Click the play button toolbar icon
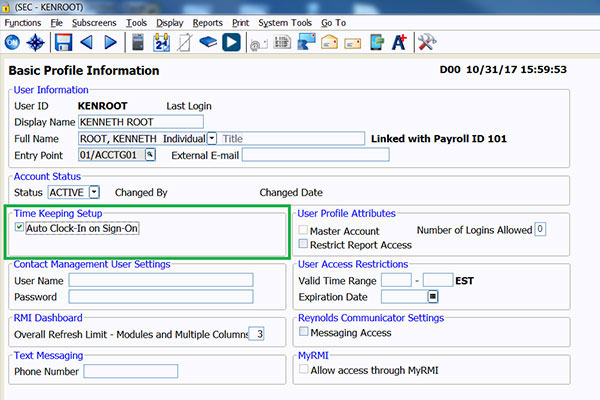 click(x=231, y=42)
